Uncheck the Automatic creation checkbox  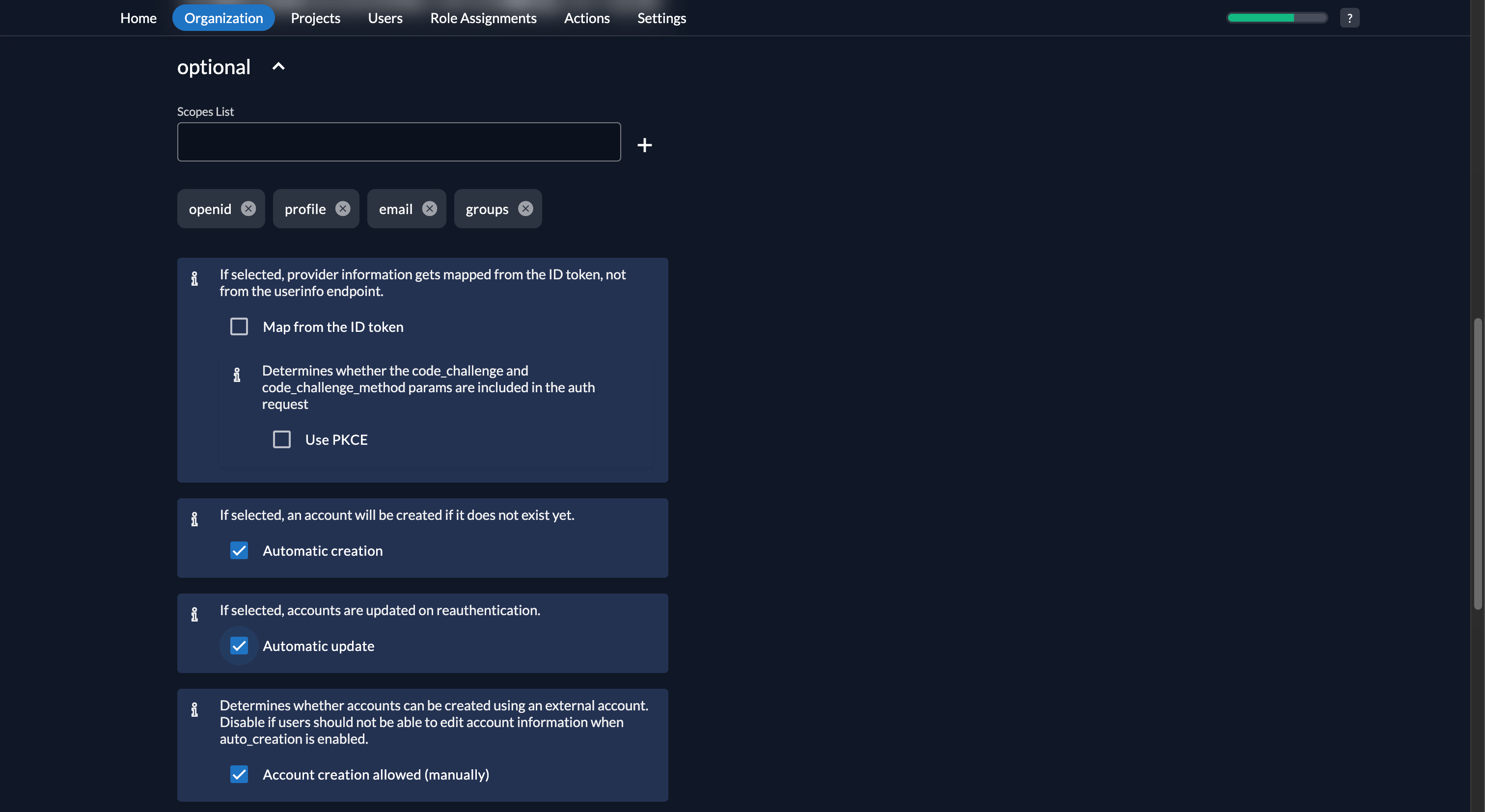coord(239,550)
